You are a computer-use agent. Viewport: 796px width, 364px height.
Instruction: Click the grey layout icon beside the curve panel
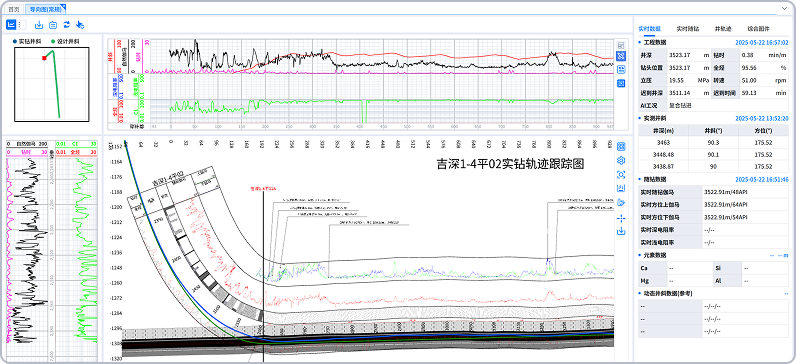point(620,45)
